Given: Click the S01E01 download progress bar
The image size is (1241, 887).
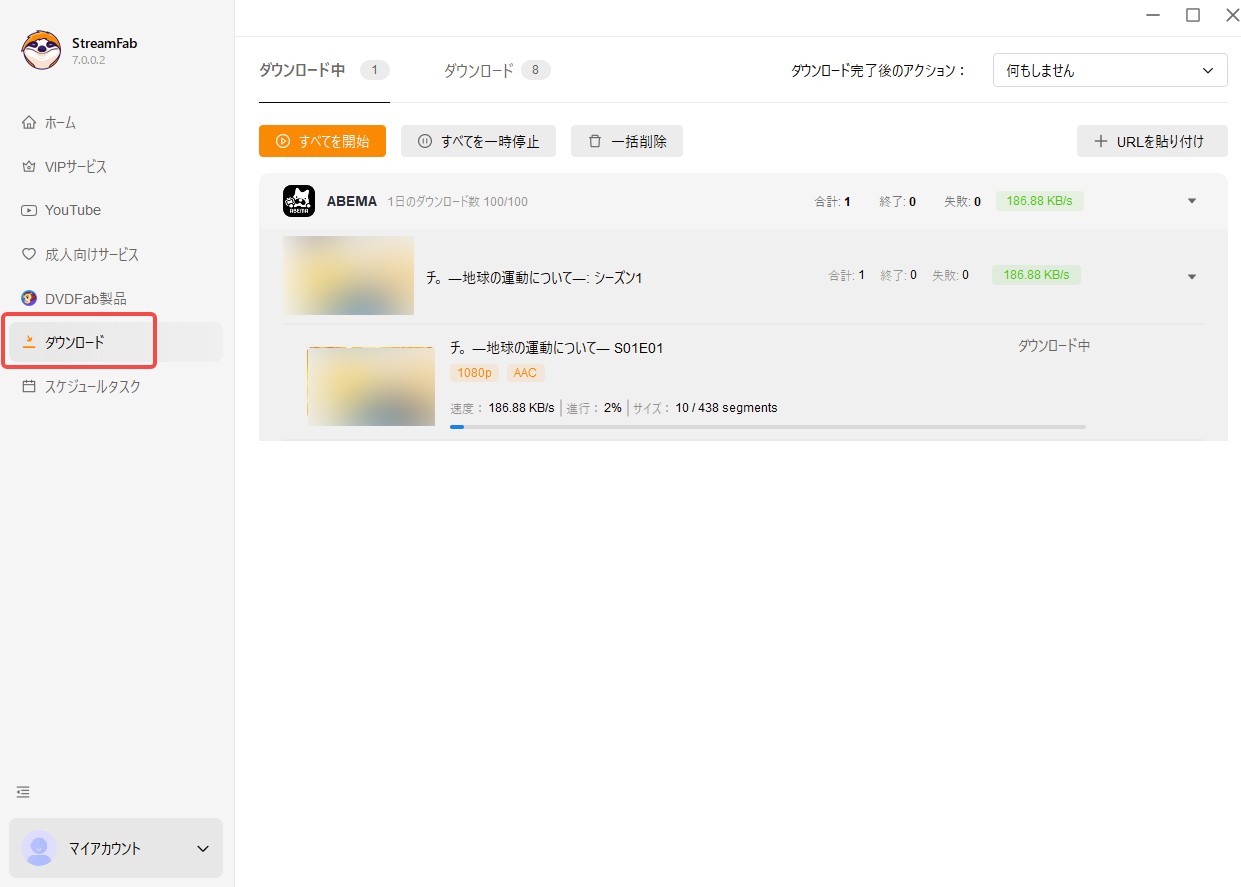Looking at the screenshot, I should pos(768,427).
